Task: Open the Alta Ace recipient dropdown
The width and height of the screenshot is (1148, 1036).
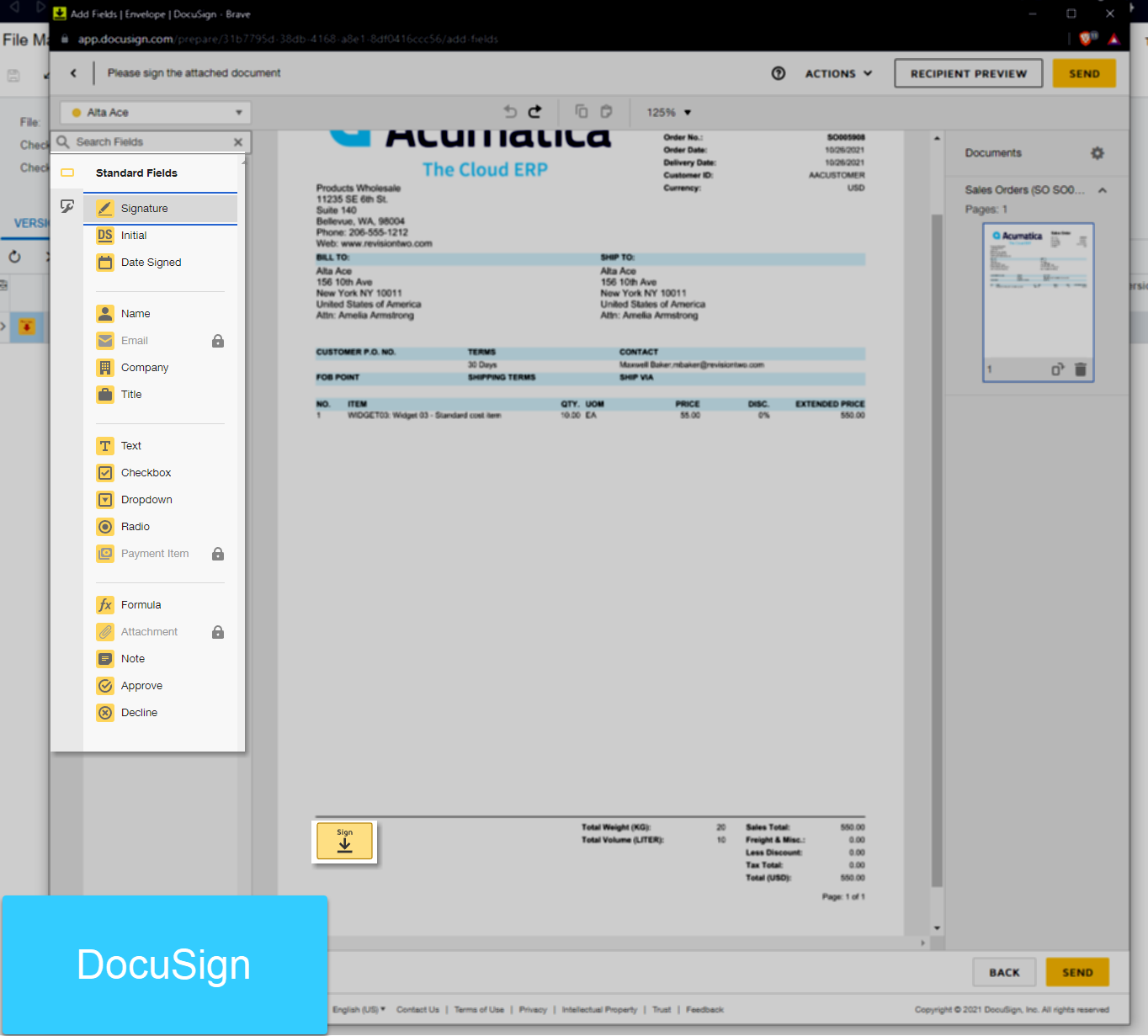Action: [156, 113]
